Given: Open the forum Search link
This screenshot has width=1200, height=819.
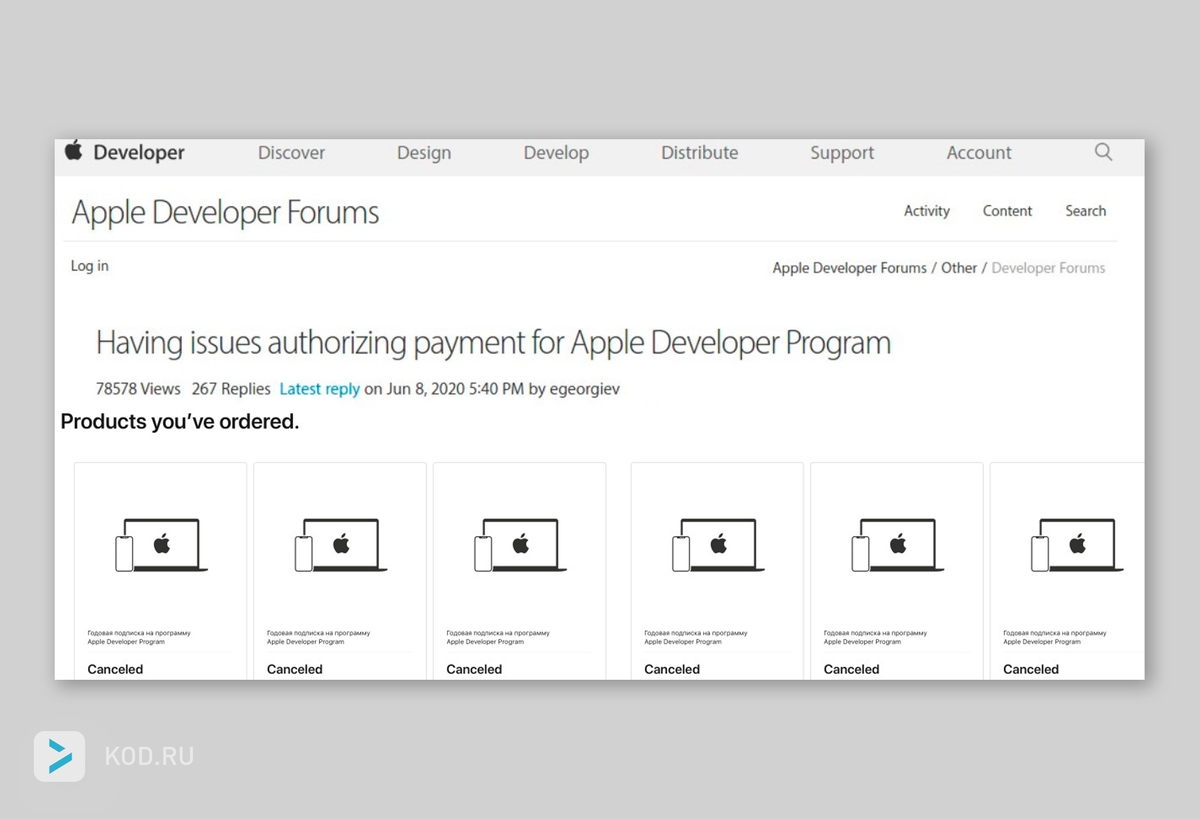Looking at the screenshot, I should tap(1085, 211).
